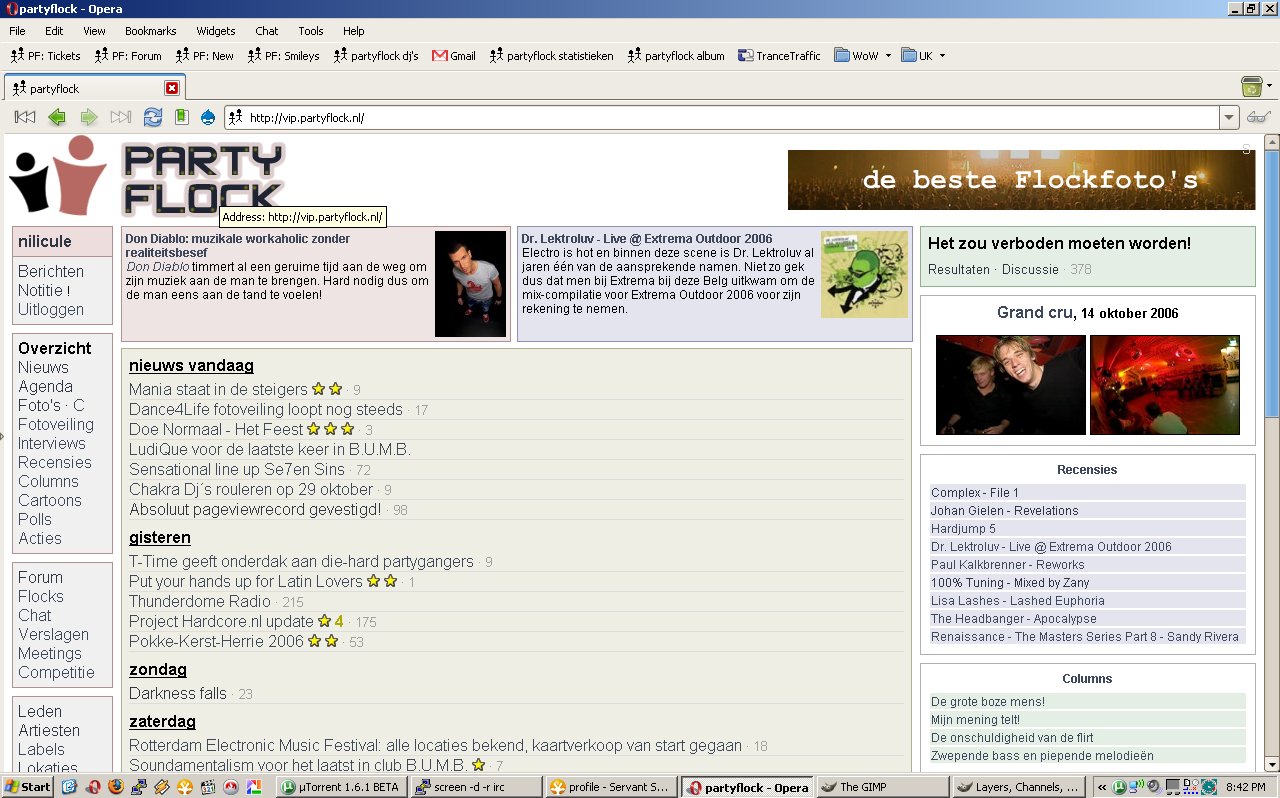Open the Widgets menu

tap(216, 31)
